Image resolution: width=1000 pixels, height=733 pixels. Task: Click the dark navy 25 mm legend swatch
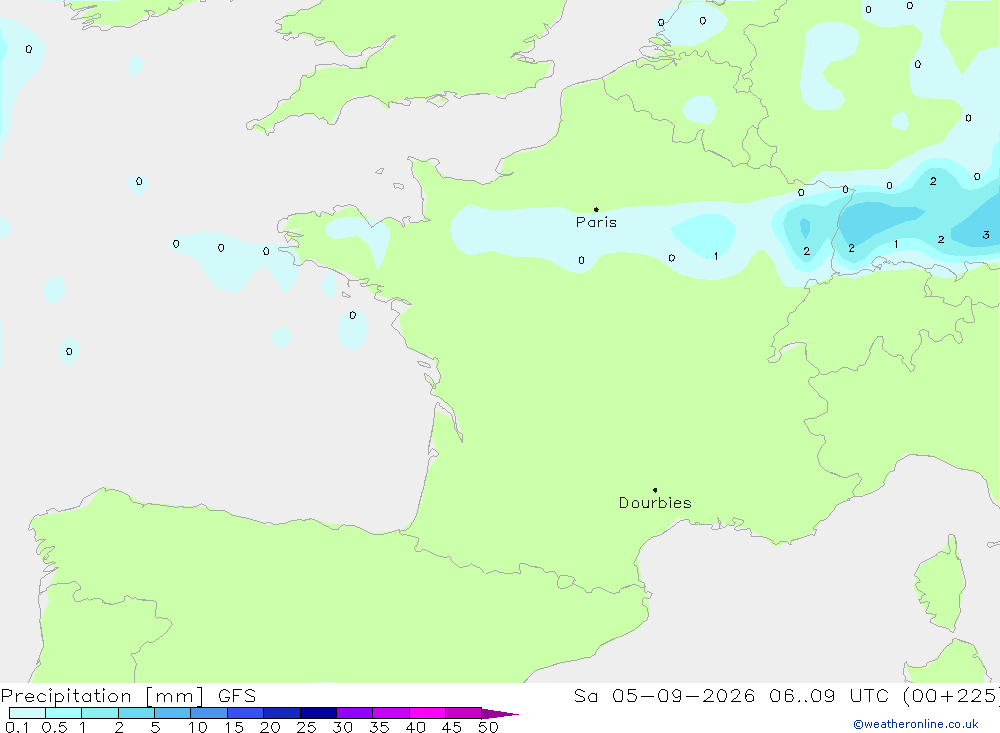pyautogui.click(x=318, y=713)
